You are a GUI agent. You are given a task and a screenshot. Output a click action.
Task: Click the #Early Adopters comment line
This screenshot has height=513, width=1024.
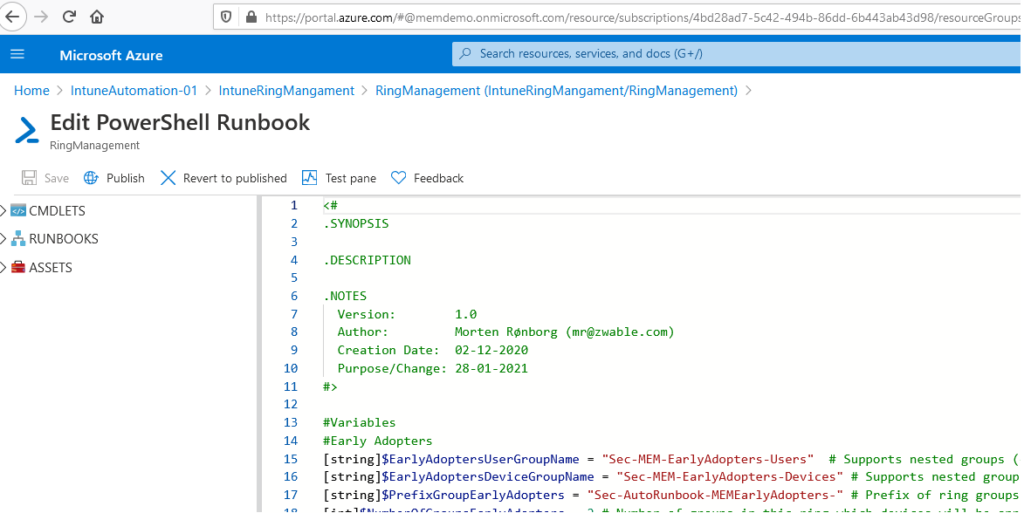tap(377, 441)
